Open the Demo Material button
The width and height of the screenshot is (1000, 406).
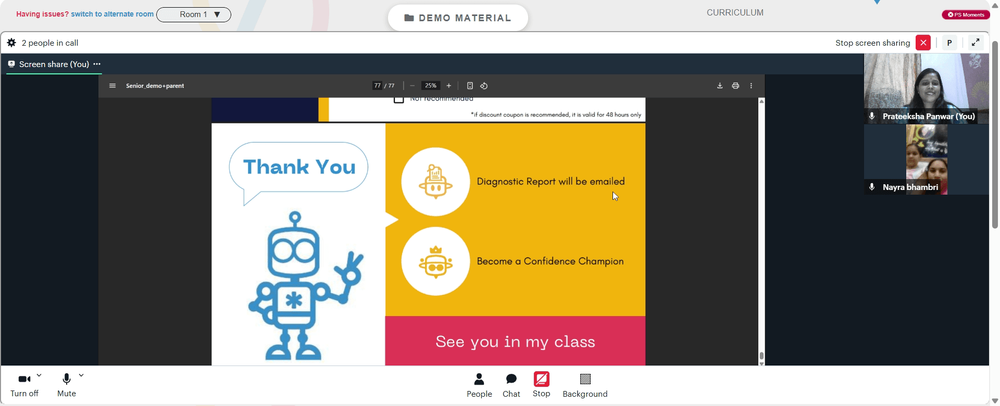(x=458, y=18)
